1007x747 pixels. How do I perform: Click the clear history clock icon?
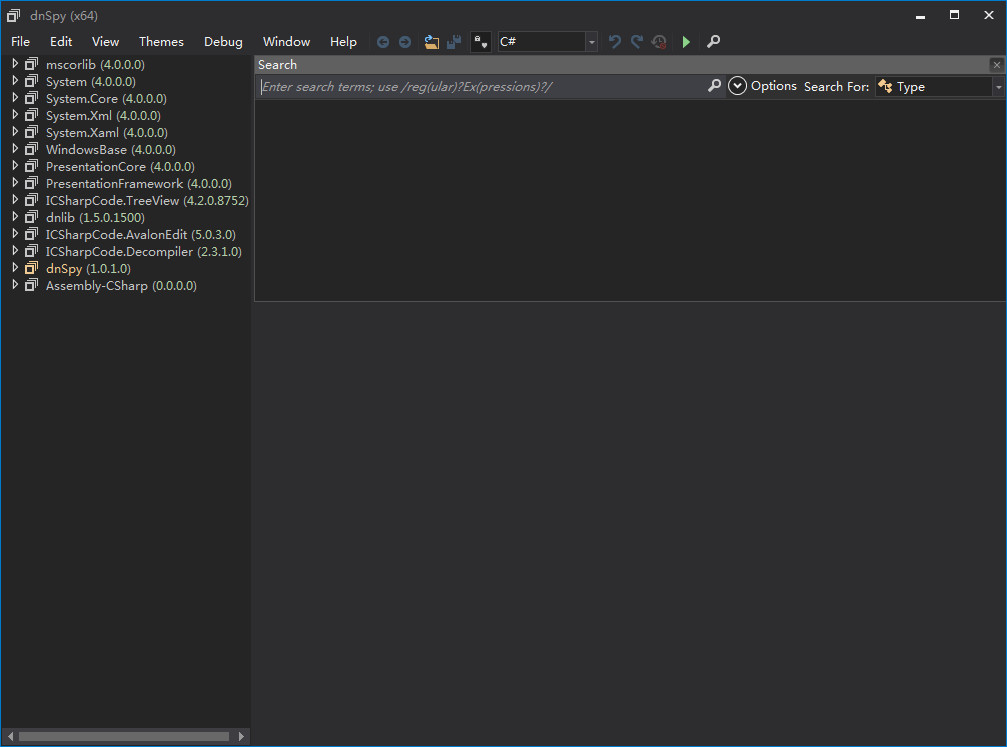click(x=659, y=42)
